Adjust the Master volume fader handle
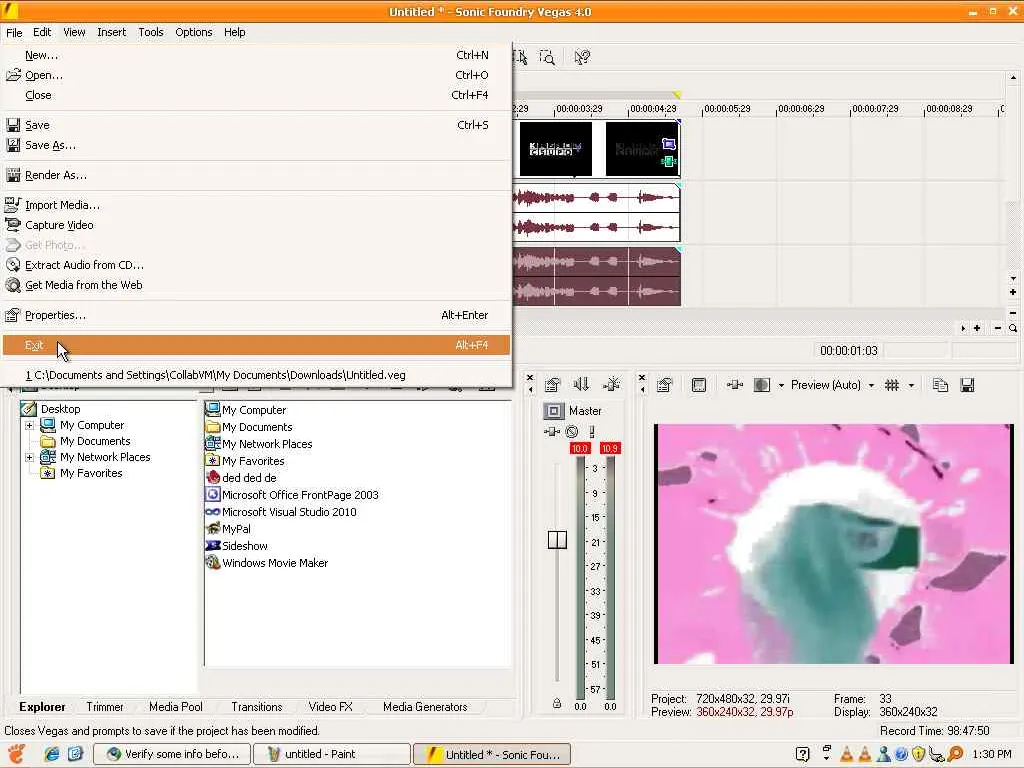This screenshot has height=768, width=1024. pos(557,539)
